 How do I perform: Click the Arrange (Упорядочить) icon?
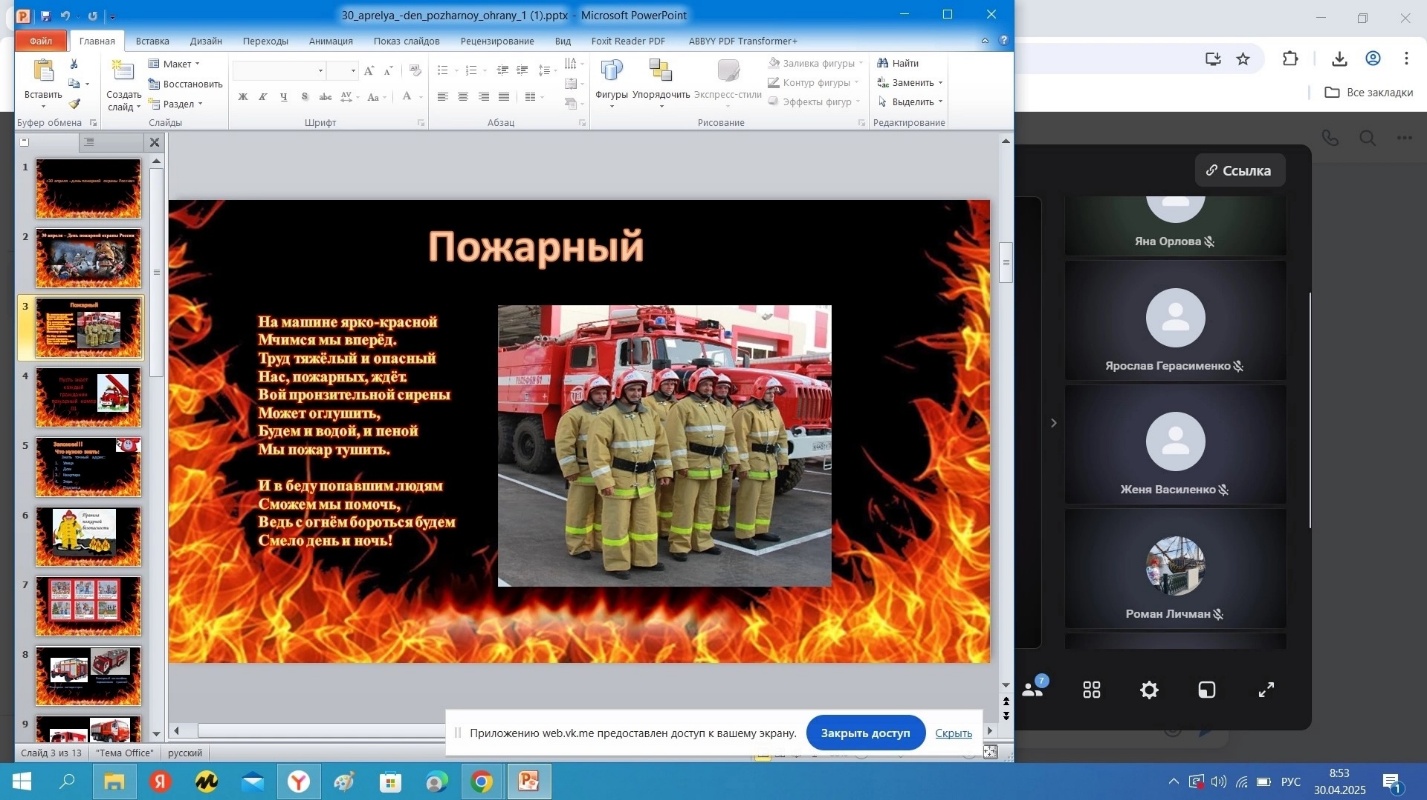point(660,70)
